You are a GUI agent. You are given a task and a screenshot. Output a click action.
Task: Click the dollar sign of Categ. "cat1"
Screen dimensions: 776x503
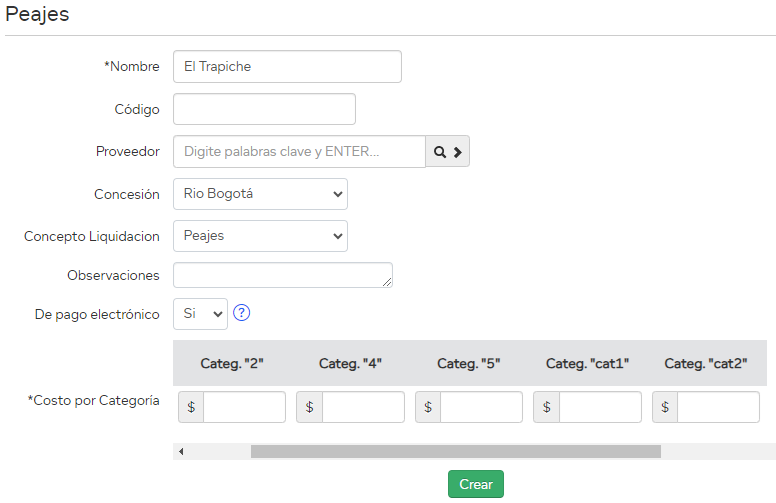coord(546,407)
